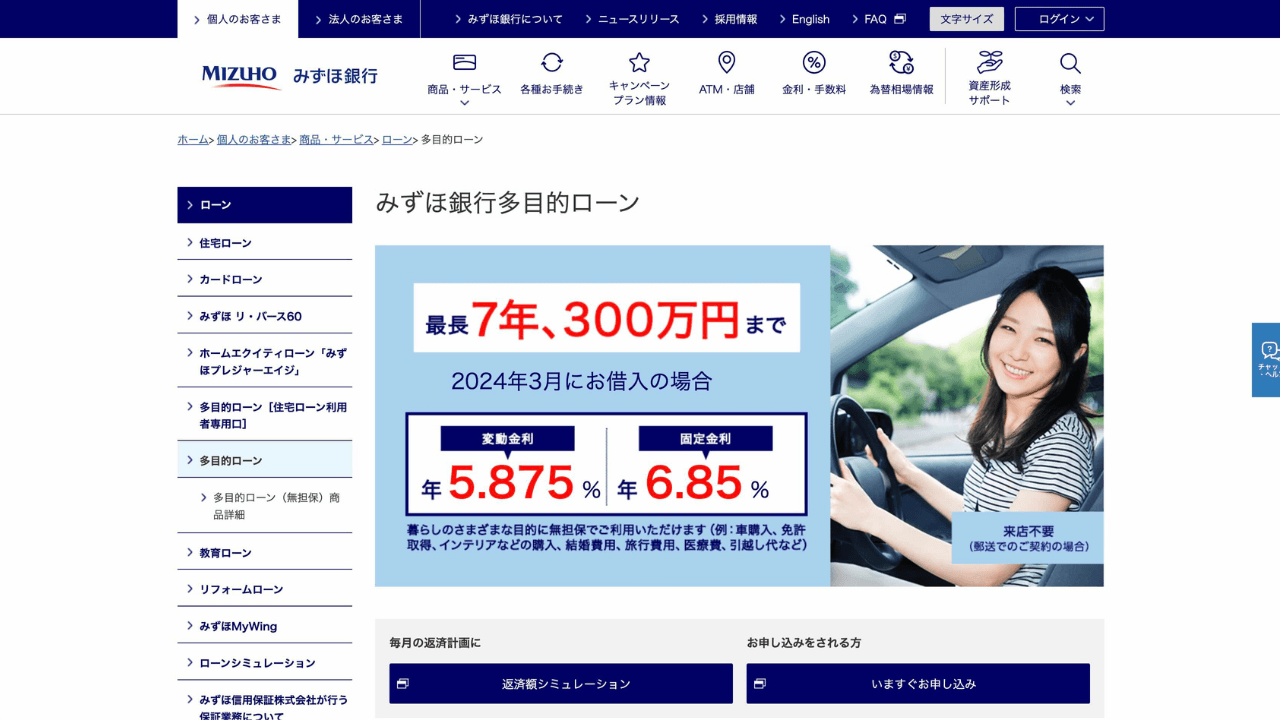
Task: Click chevron next to カードローン sidebar item
Action: click(189, 278)
